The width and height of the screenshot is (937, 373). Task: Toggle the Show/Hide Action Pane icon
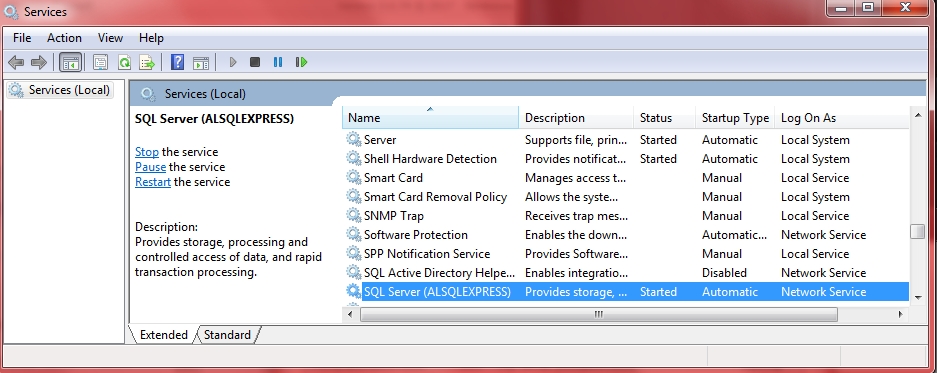[201, 62]
